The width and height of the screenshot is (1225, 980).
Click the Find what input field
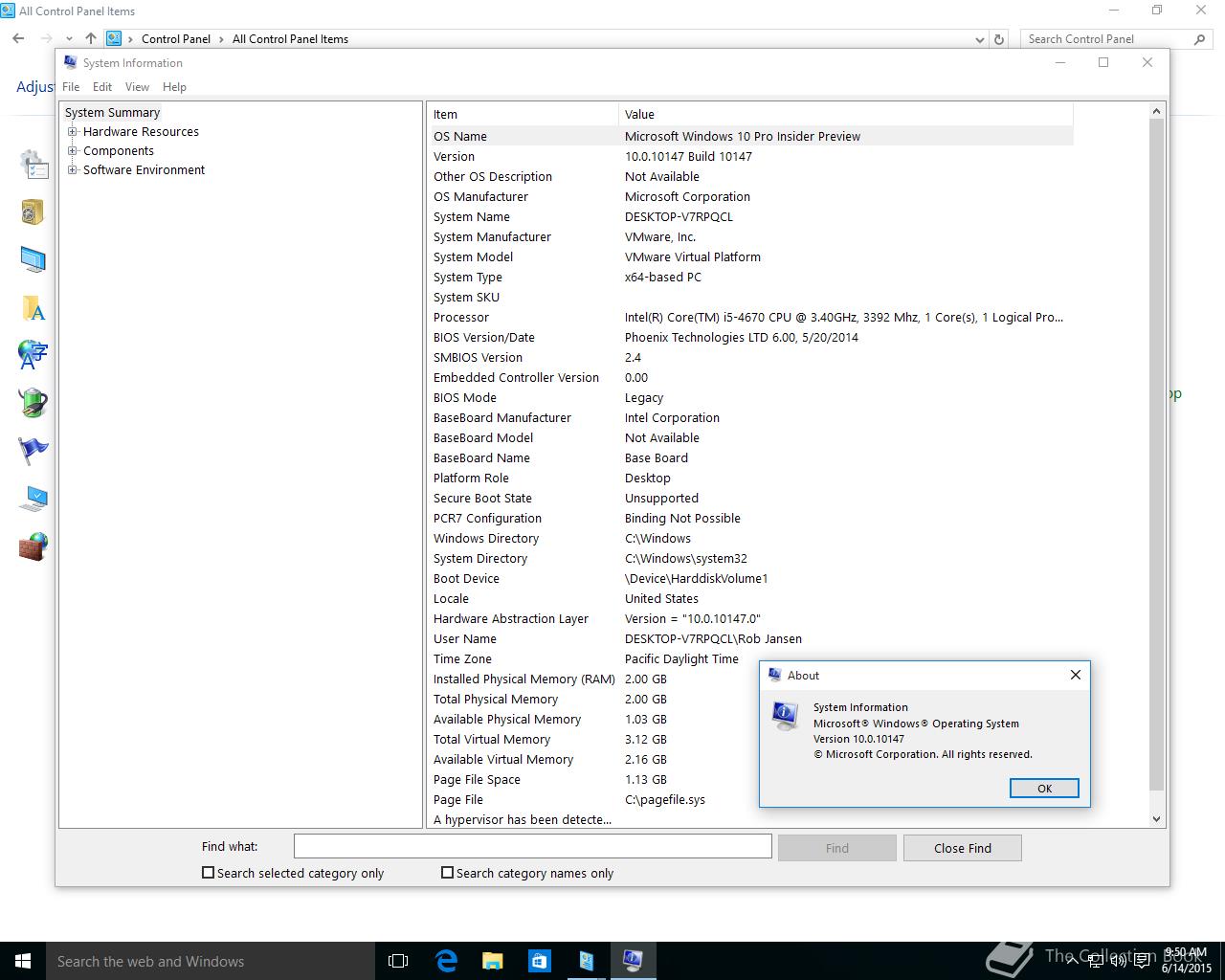click(532, 846)
